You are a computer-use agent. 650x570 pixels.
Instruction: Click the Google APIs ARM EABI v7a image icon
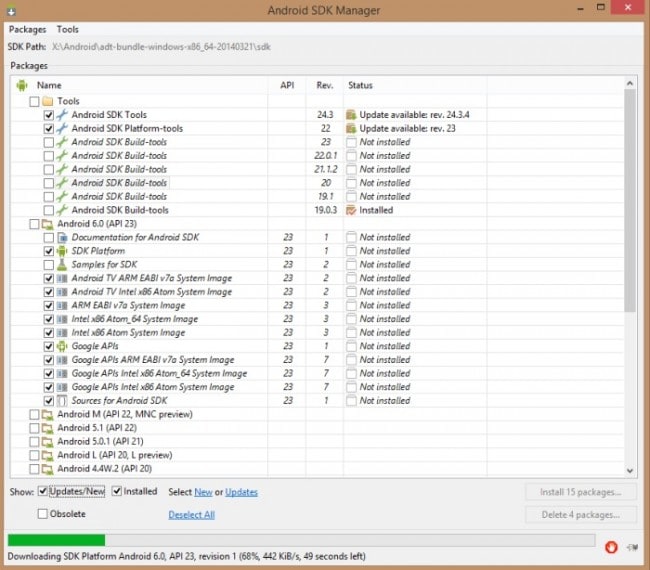(x=62, y=360)
